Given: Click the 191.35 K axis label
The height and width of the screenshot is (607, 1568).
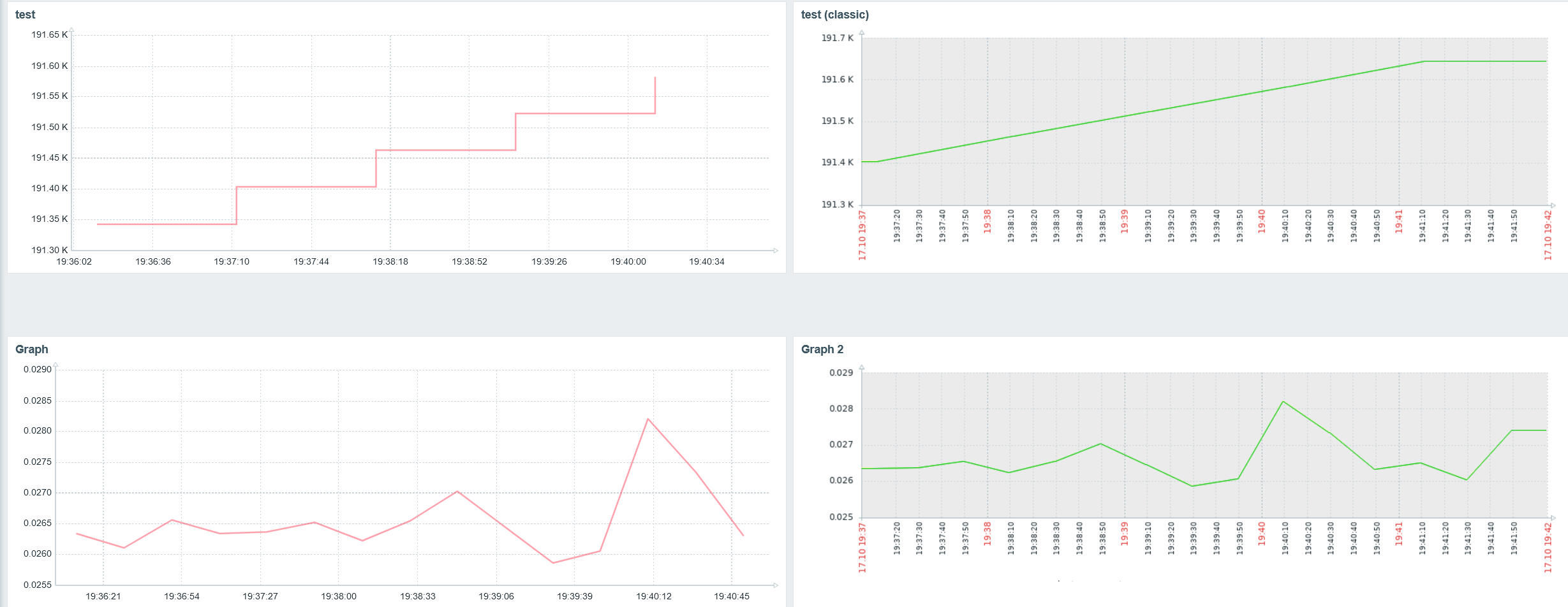Looking at the screenshot, I should [49, 219].
